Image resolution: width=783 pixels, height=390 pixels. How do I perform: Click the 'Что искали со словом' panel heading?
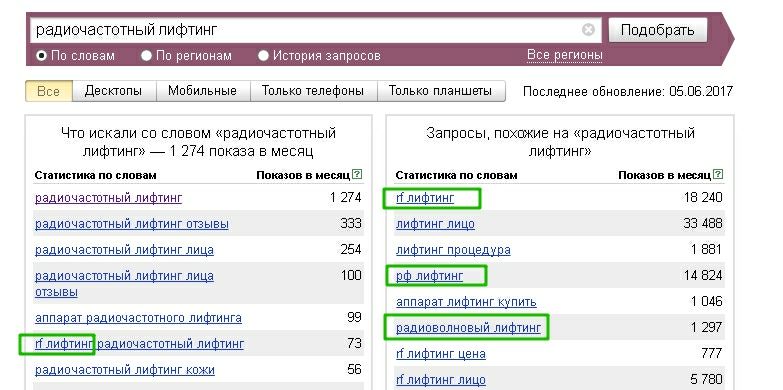(x=198, y=142)
